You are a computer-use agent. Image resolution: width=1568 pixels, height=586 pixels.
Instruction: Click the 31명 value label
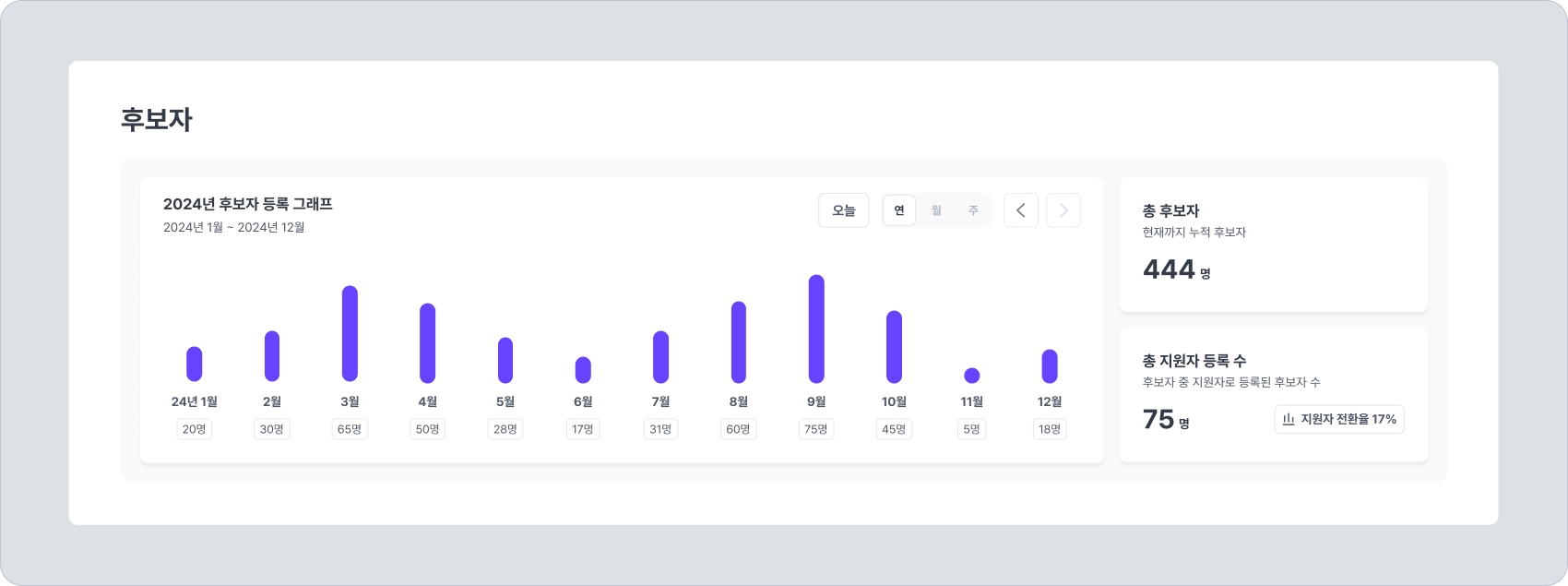click(x=660, y=429)
